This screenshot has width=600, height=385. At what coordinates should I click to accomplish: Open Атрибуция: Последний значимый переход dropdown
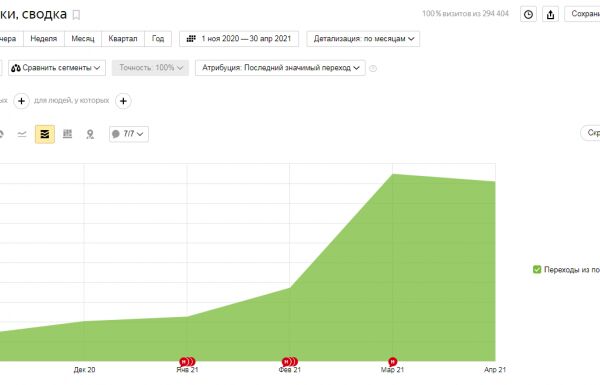[x=280, y=68]
